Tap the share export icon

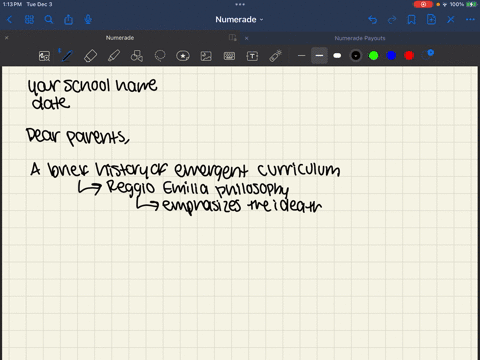[68, 19]
